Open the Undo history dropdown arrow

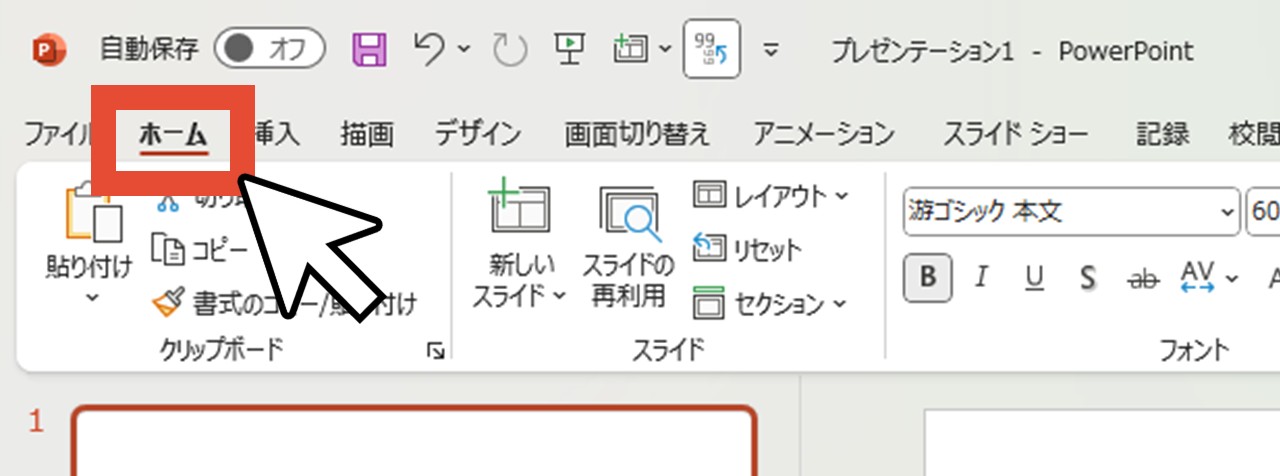coord(464,49)
